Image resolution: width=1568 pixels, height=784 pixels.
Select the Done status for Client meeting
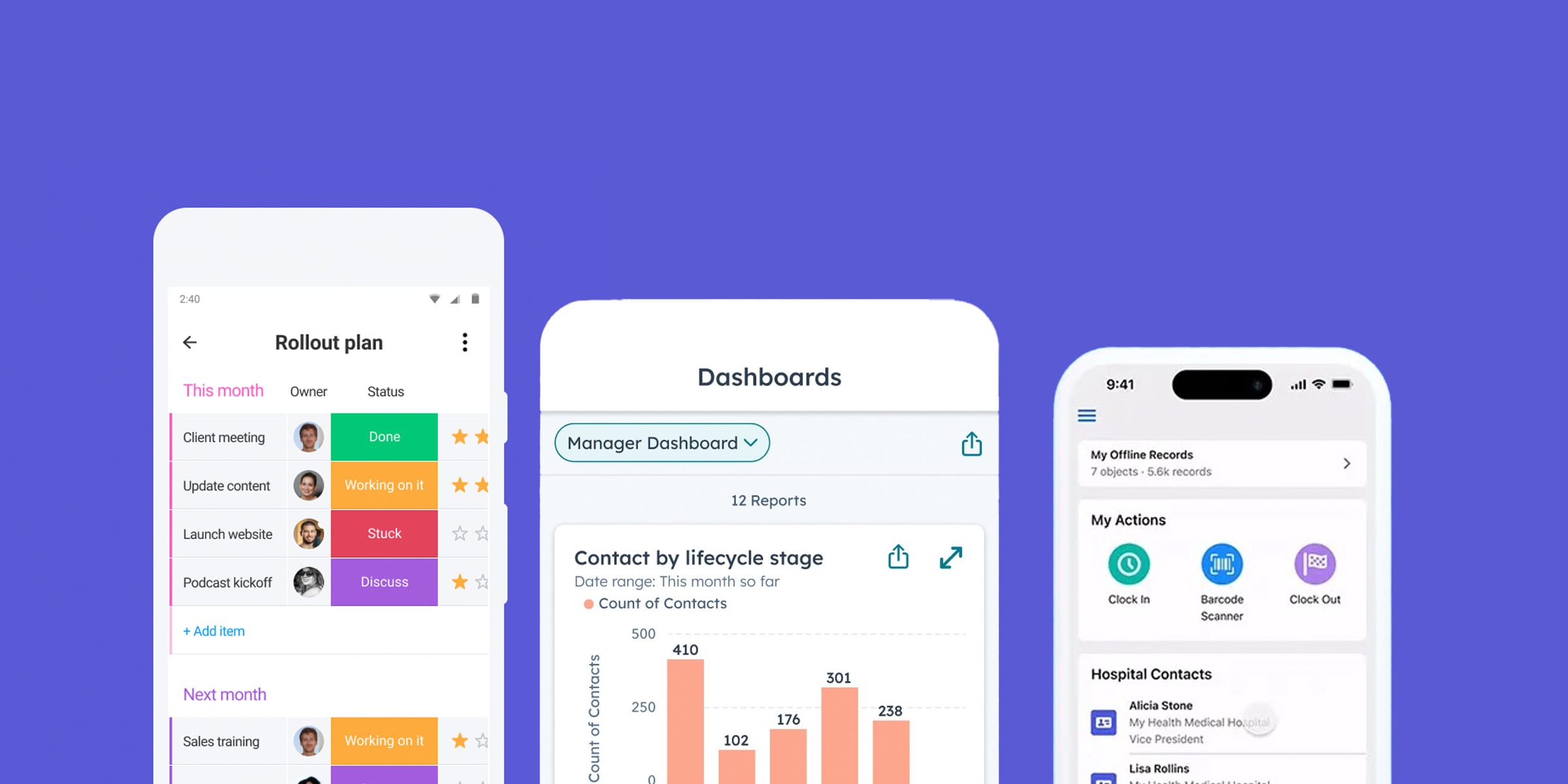(384, 437)
